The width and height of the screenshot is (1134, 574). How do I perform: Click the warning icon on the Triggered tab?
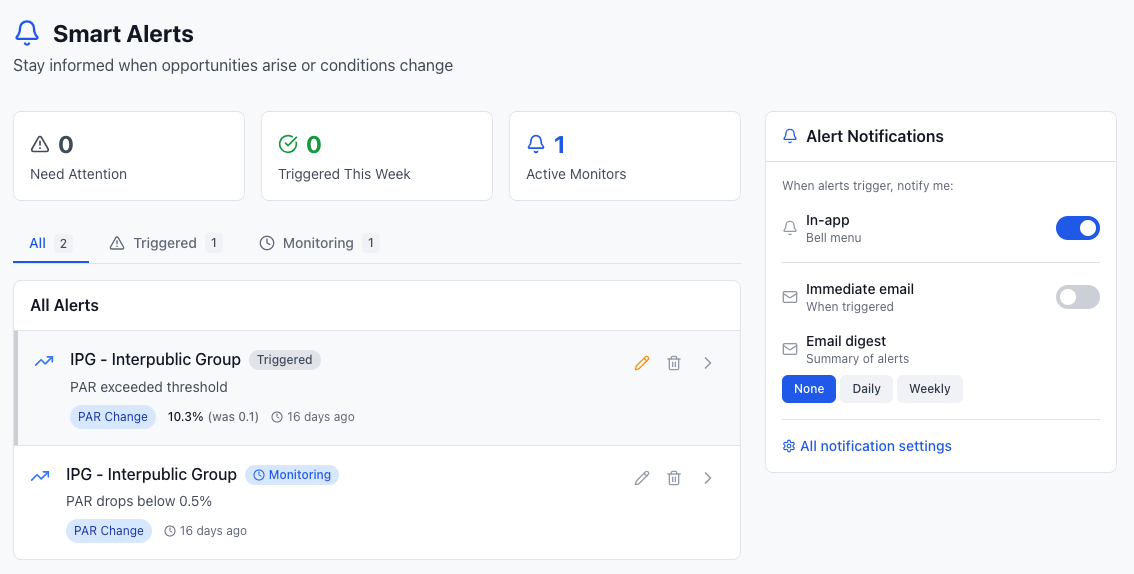pos(116,244)
